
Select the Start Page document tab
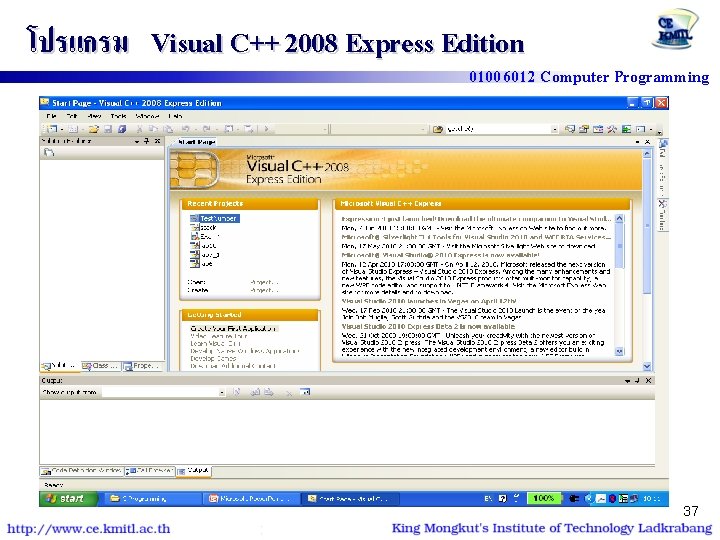tap(196, 142)
